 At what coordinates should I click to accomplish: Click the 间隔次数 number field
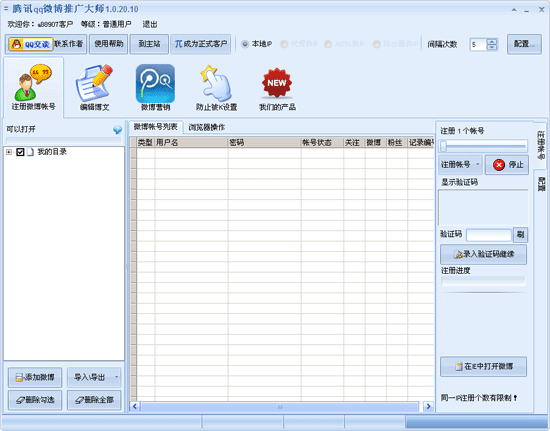coord(478,45)
